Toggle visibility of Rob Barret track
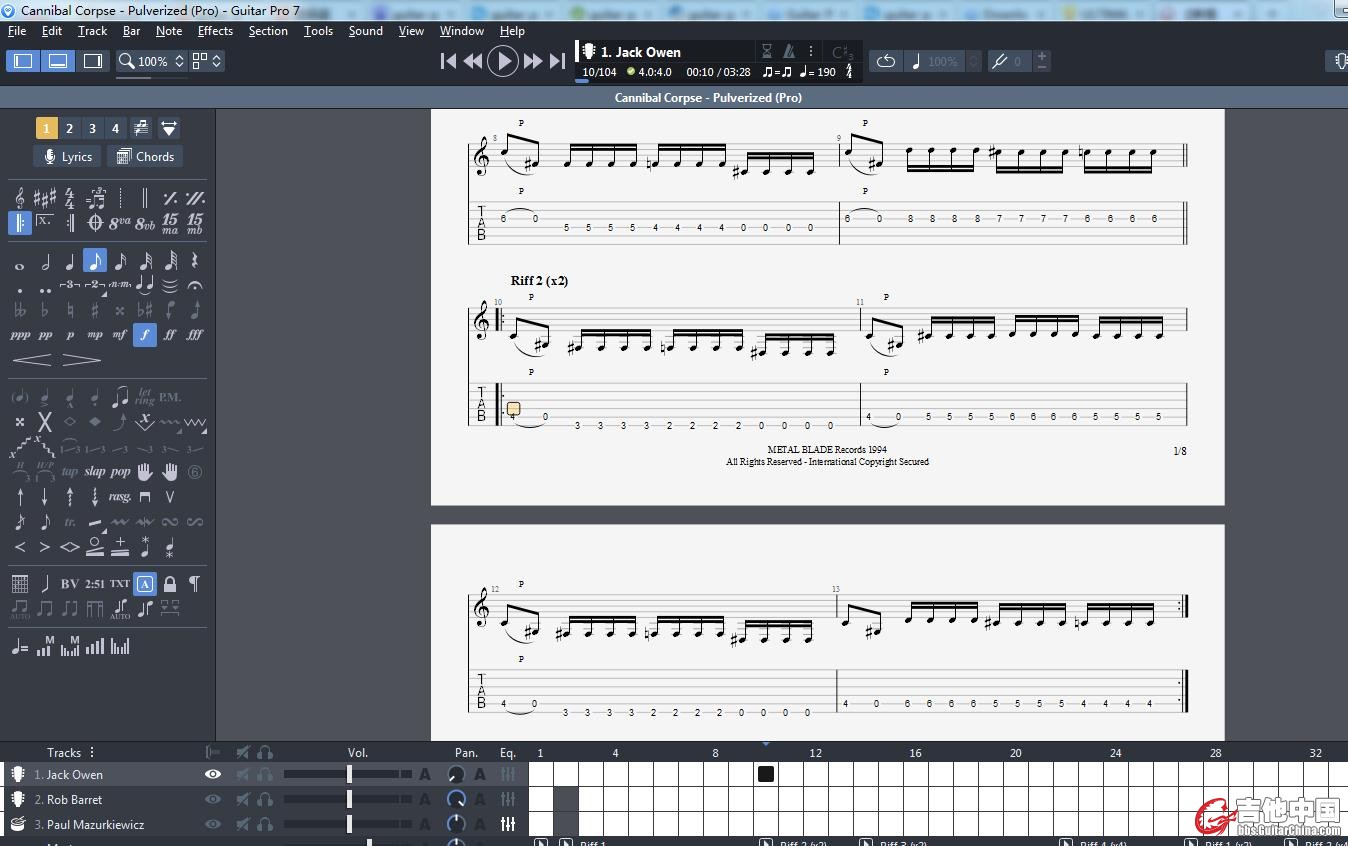 (213, 800)
